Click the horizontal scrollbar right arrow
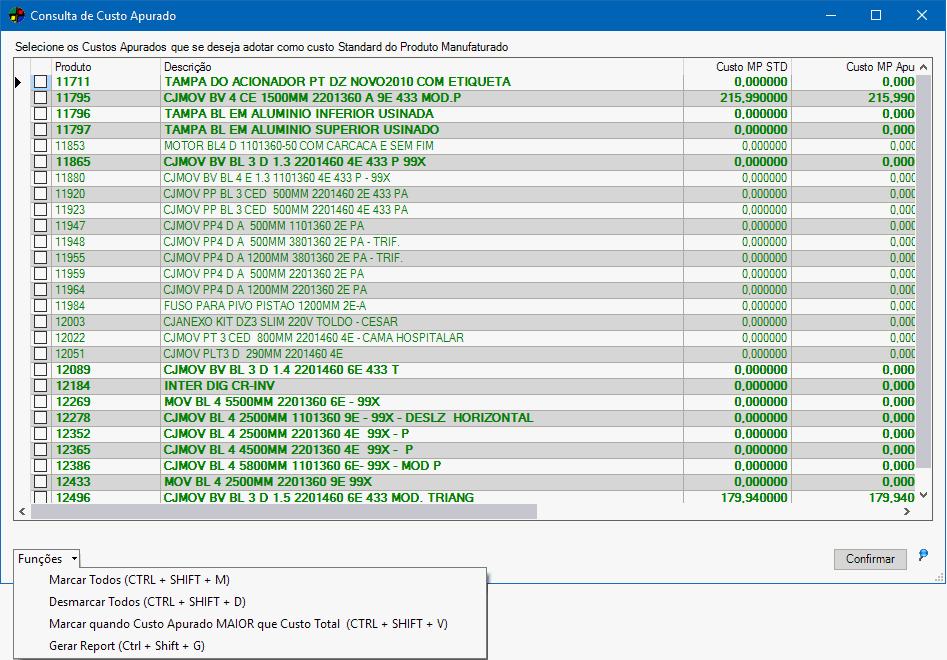Viewport: 947px width, 660px height. click(907, 511)
